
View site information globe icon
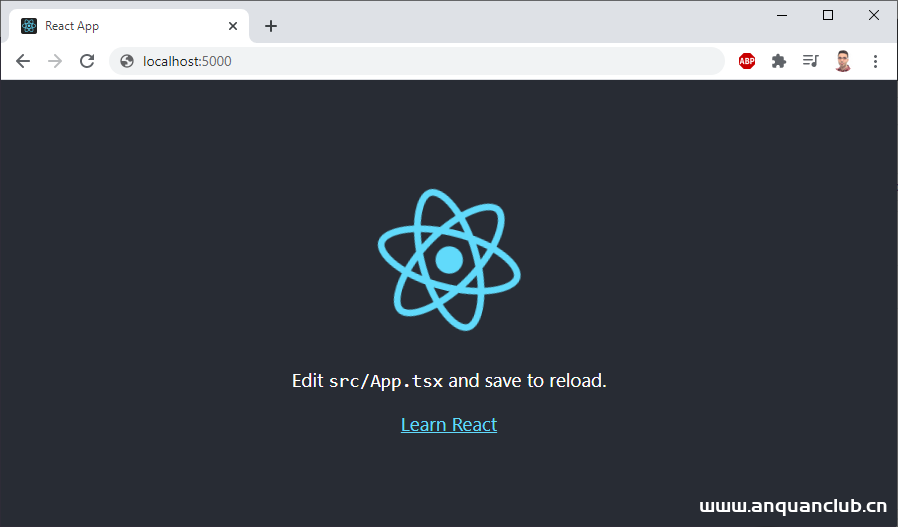[x=127, y=61]
